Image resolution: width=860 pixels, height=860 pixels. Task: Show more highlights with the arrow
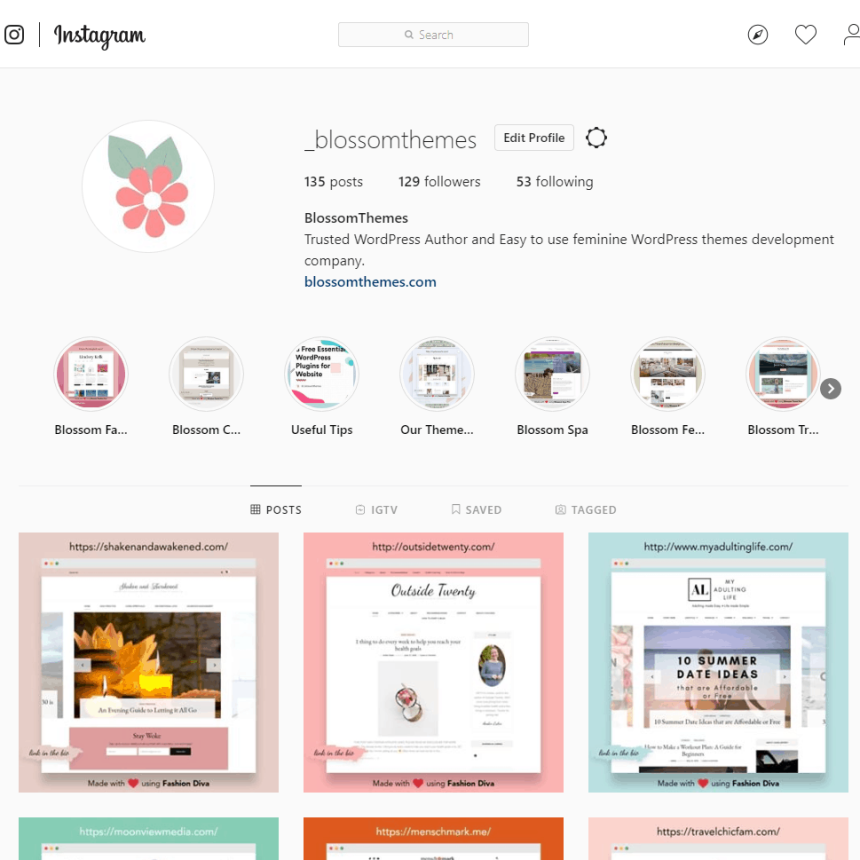(830, 389)
